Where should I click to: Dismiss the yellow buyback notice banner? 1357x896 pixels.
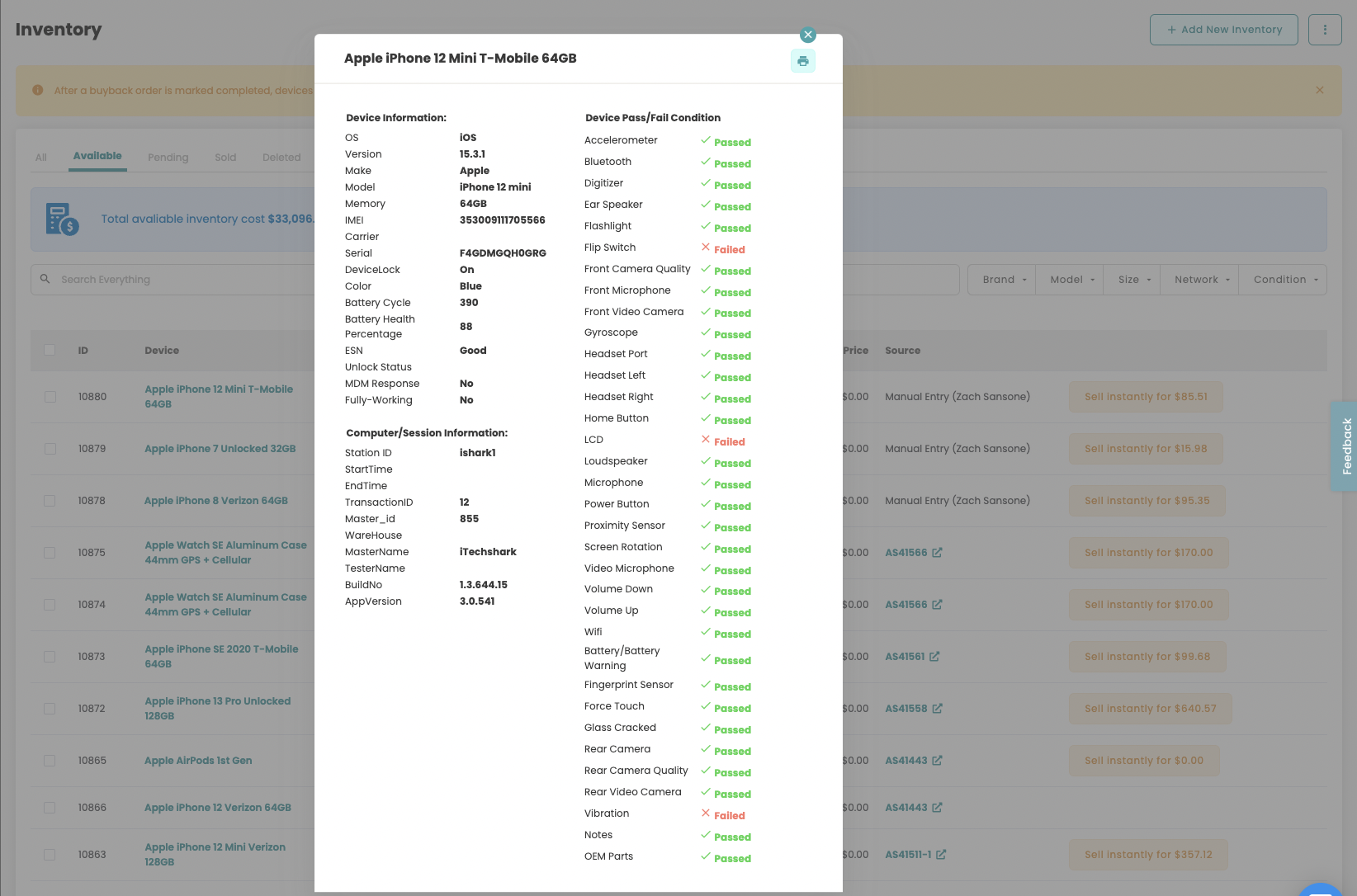click(1319, 90)
